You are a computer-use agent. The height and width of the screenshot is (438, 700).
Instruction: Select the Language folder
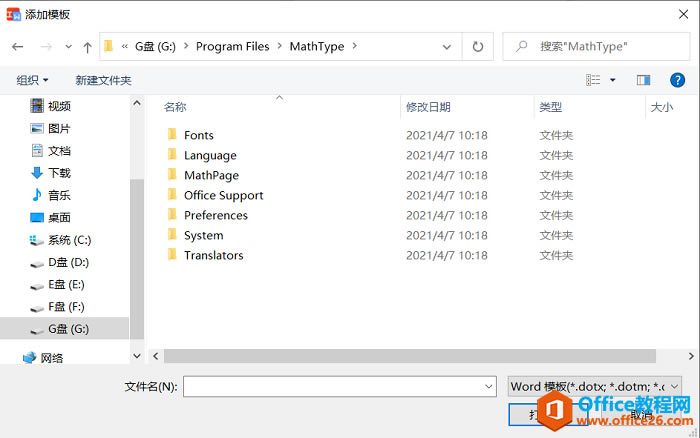pyautogui.click(x=210, y=155)
